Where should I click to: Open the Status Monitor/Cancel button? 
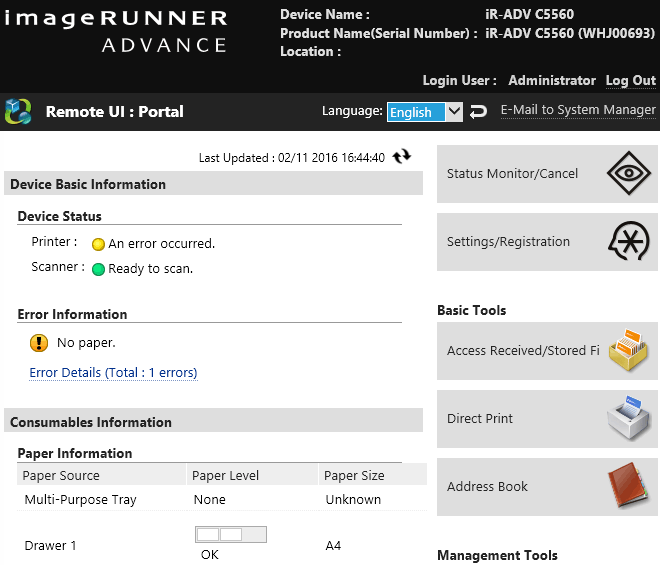pyautogui.click(x=547, y=174)
